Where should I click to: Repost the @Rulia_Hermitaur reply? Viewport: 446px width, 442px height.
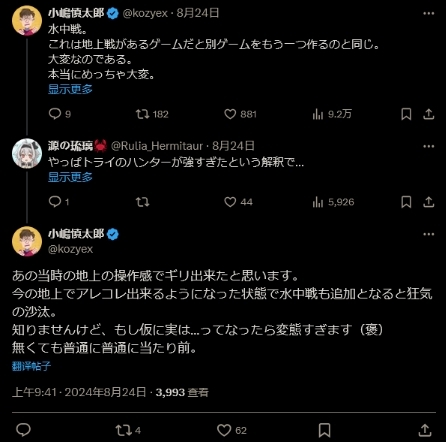(143, 202)
